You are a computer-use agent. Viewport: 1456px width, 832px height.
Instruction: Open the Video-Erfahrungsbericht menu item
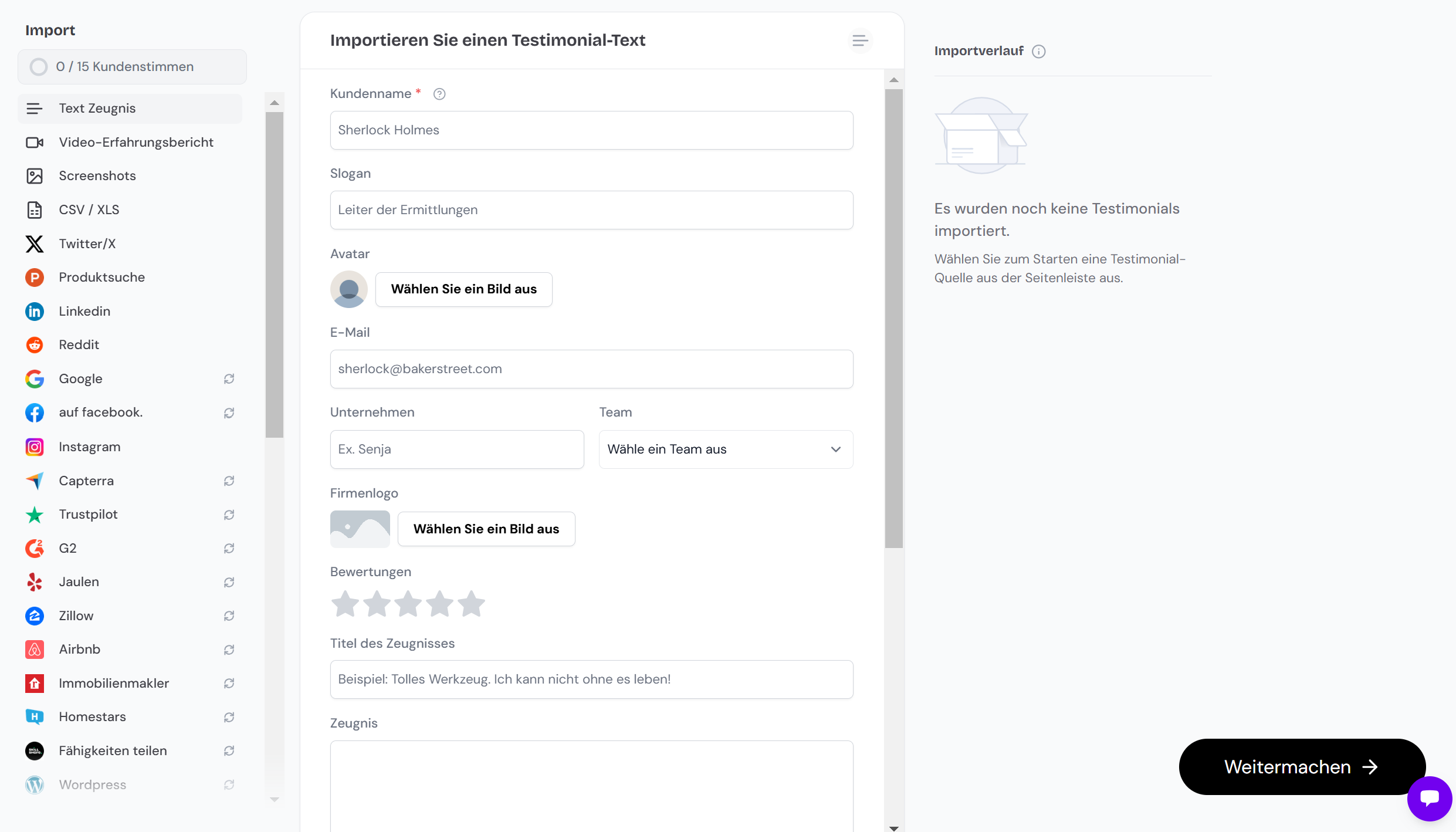tap(136, 143)
